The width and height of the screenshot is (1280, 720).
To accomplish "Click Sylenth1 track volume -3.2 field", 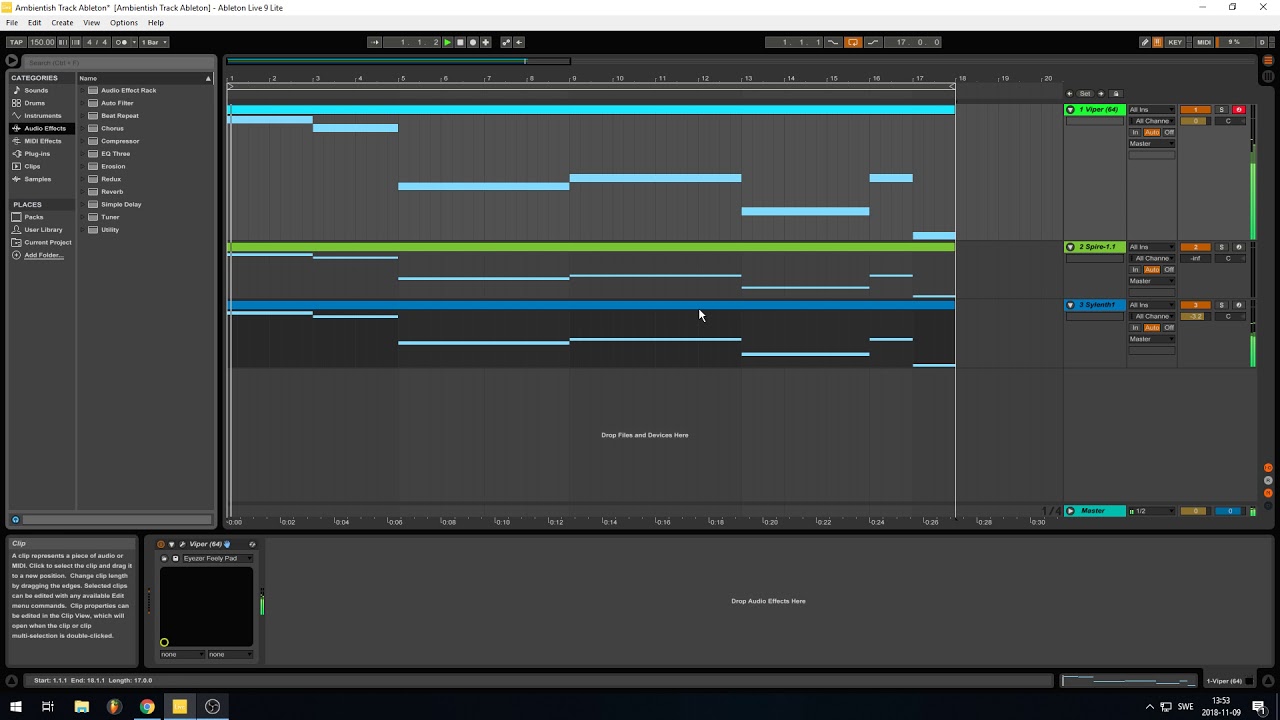I will 1195,316.
